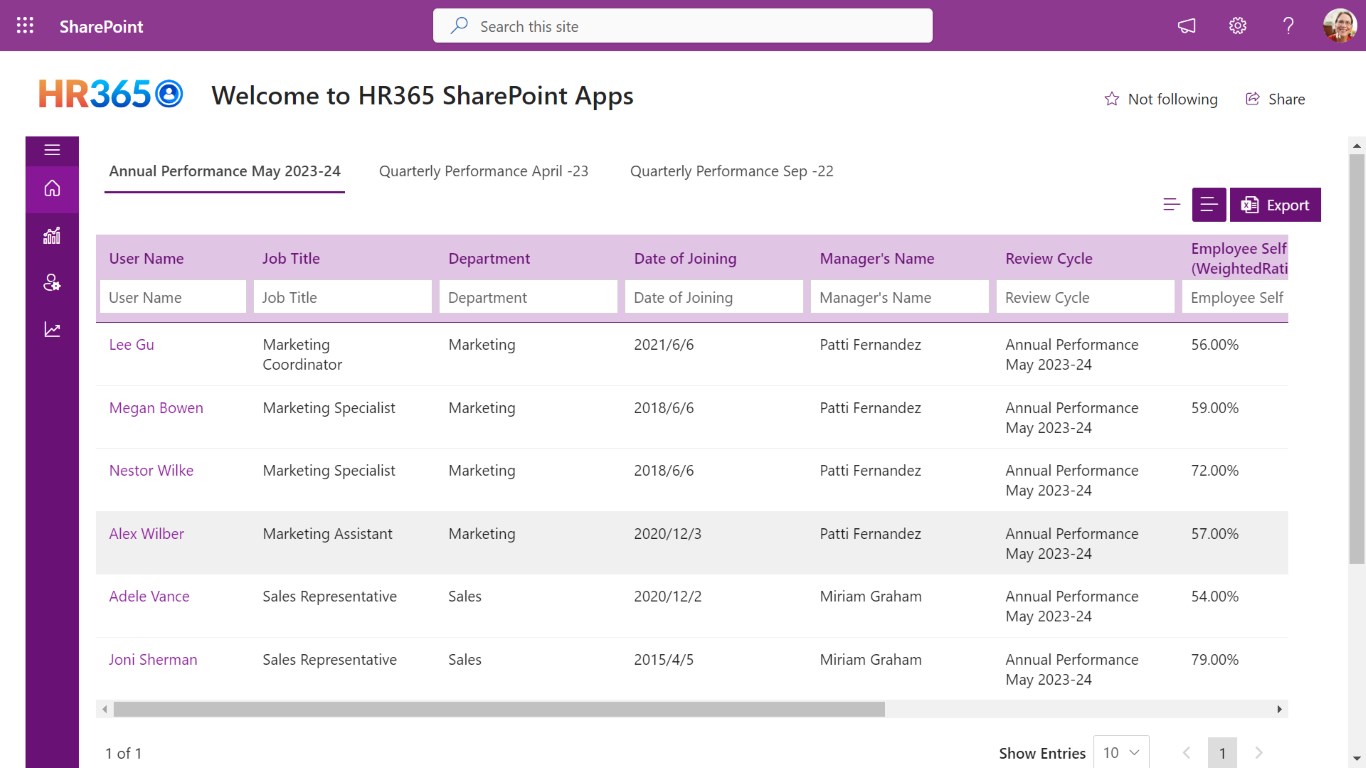This screenshot has width=1366, height=768.
Task: Switch to the compact list view
Action: [1172, 205]
